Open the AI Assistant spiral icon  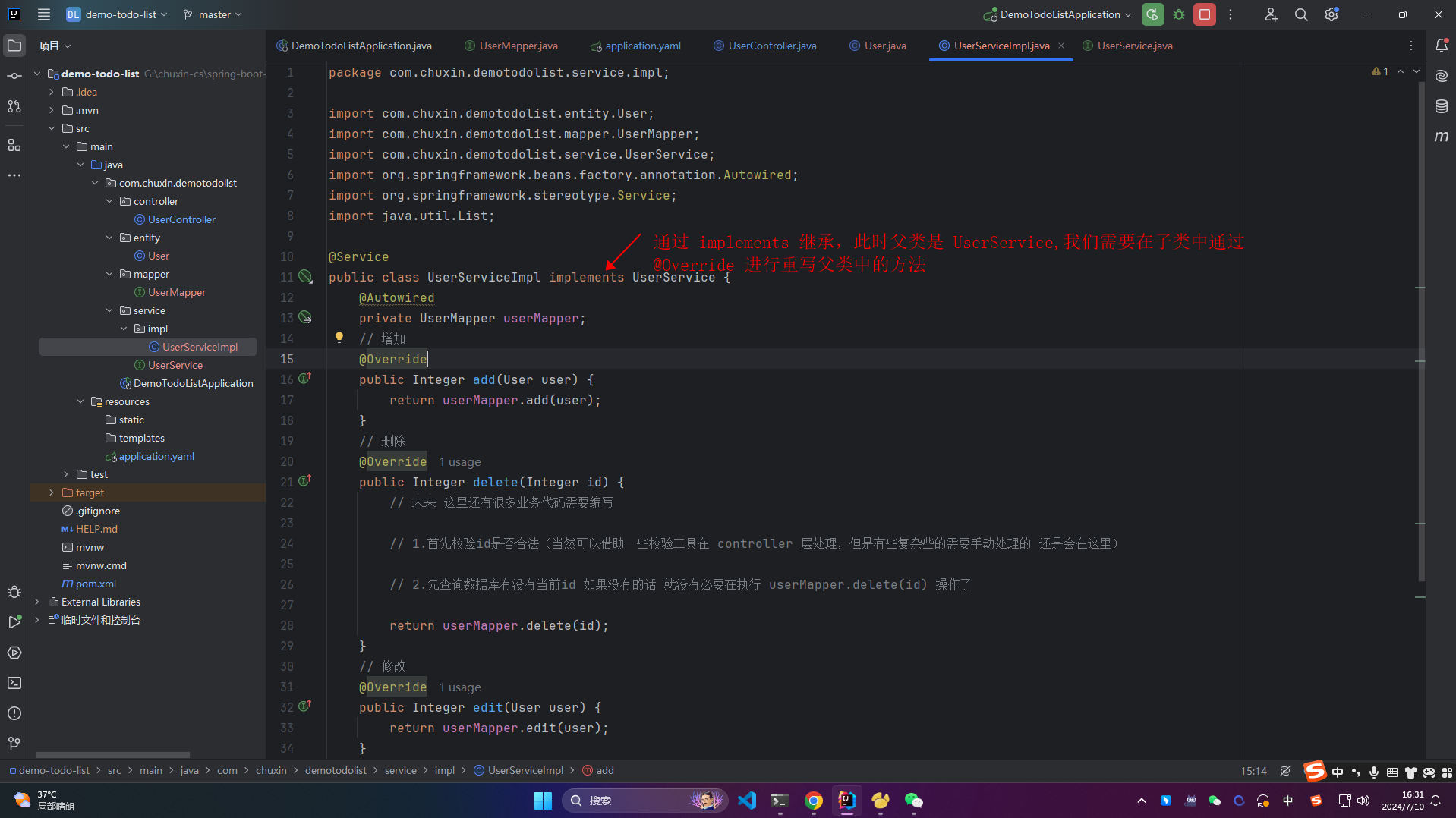tap(1442, 76)
